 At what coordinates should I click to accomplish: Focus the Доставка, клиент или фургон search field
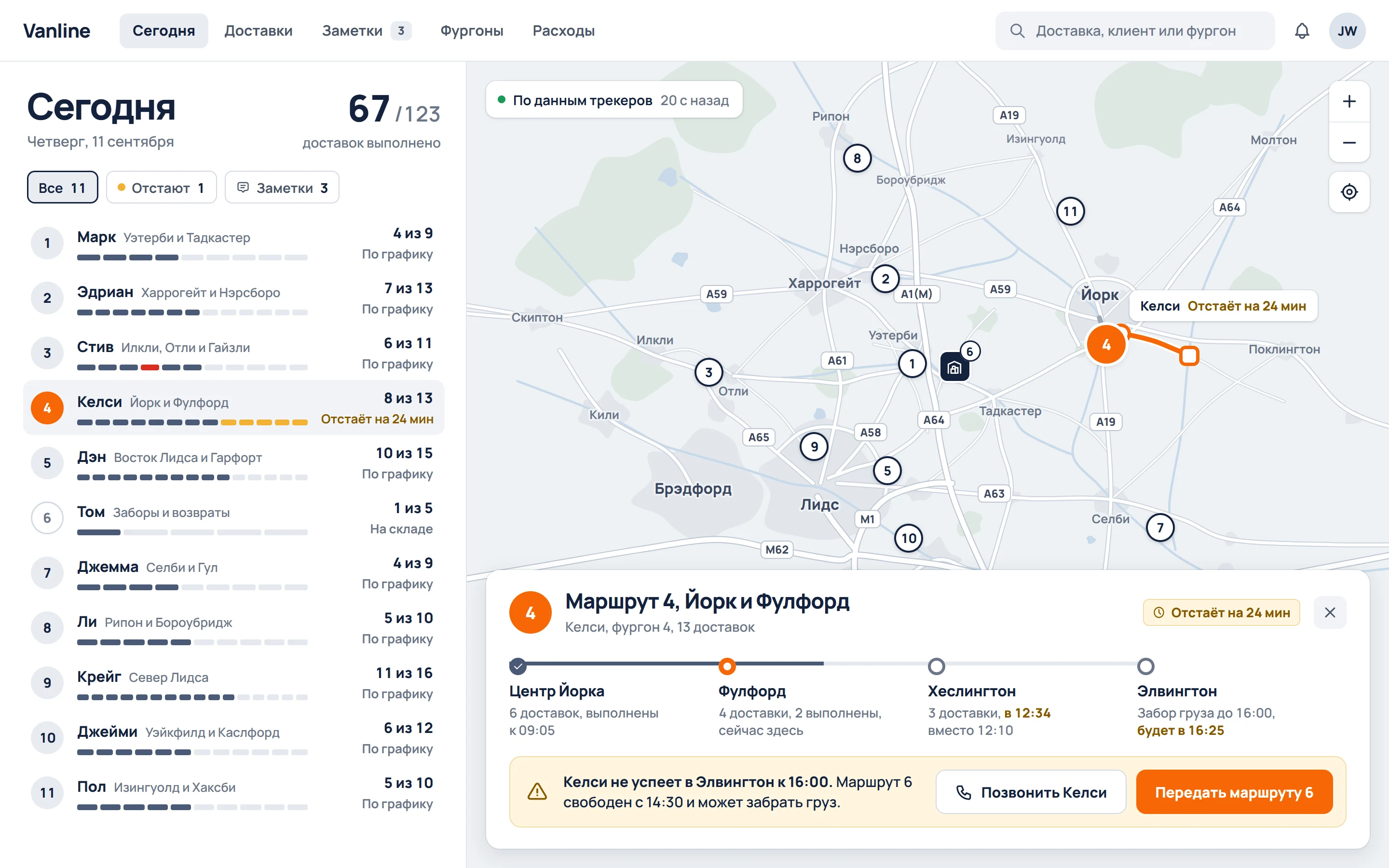1135,31
